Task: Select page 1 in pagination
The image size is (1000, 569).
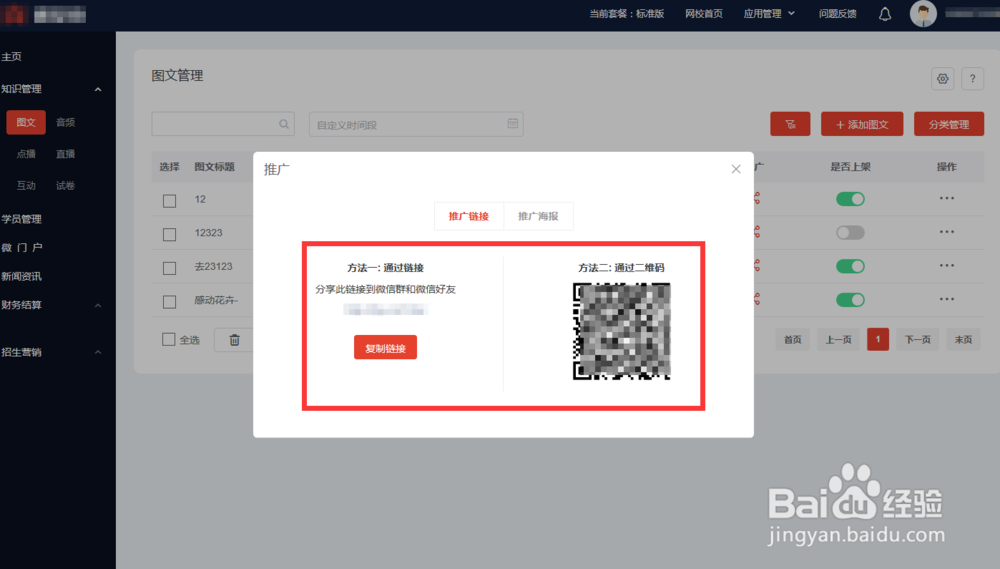Action: tap(878, 339)
